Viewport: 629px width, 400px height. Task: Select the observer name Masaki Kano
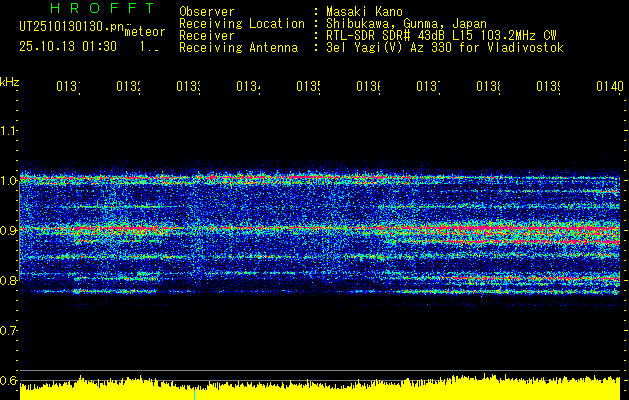[364, 12]
